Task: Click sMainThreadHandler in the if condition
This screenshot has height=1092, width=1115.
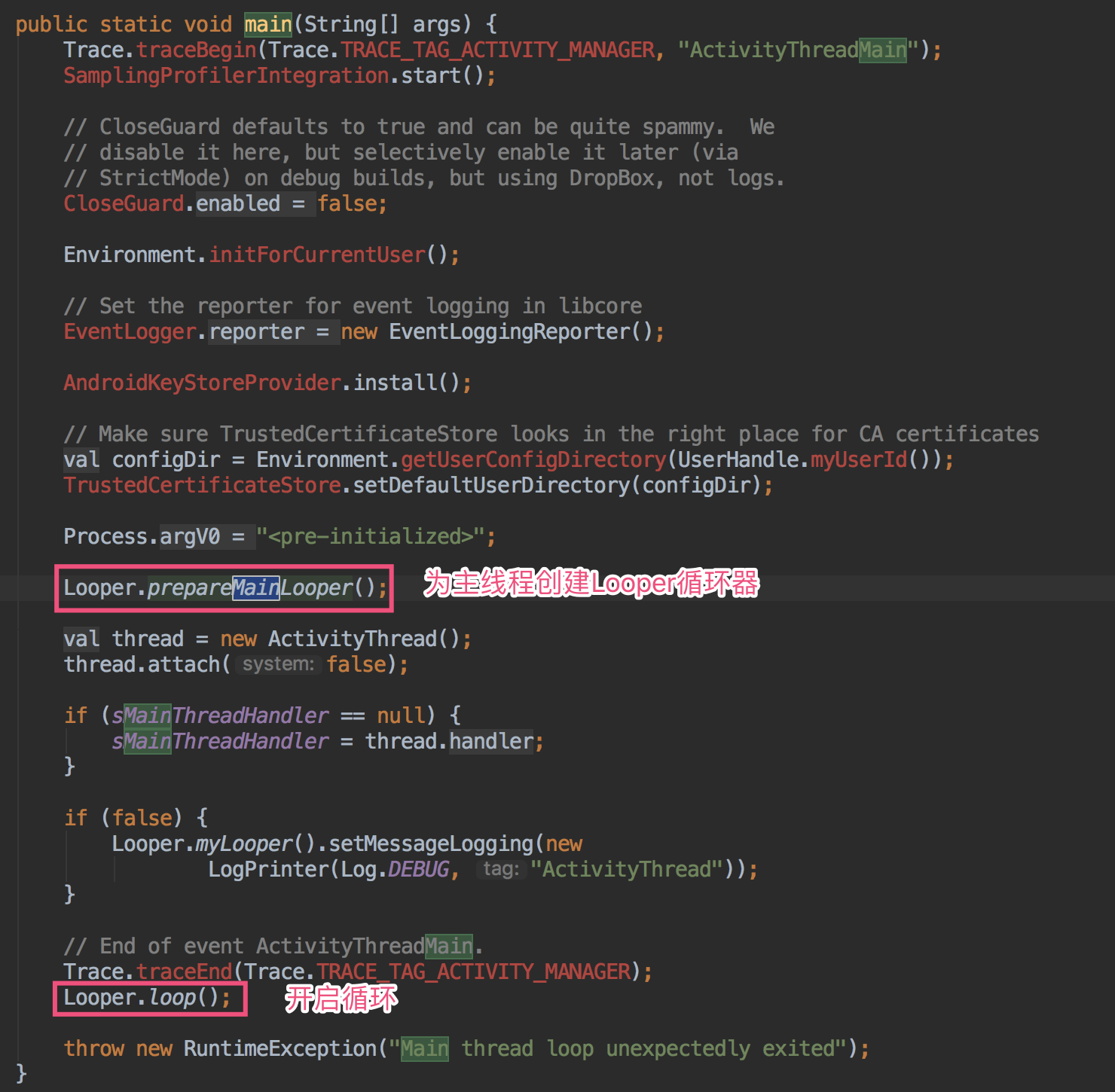Action: (220, 715)
